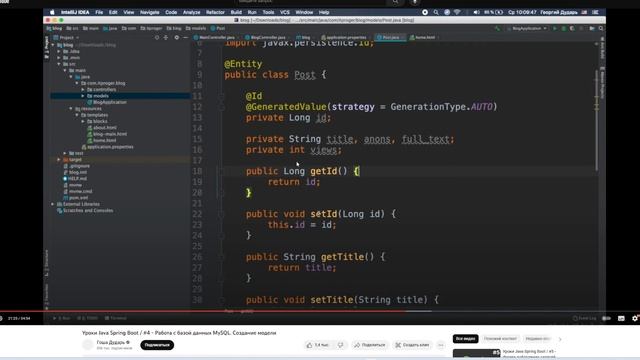Click the Wi-Fi status icon
The image size is (640, 360).
(457, 12)
